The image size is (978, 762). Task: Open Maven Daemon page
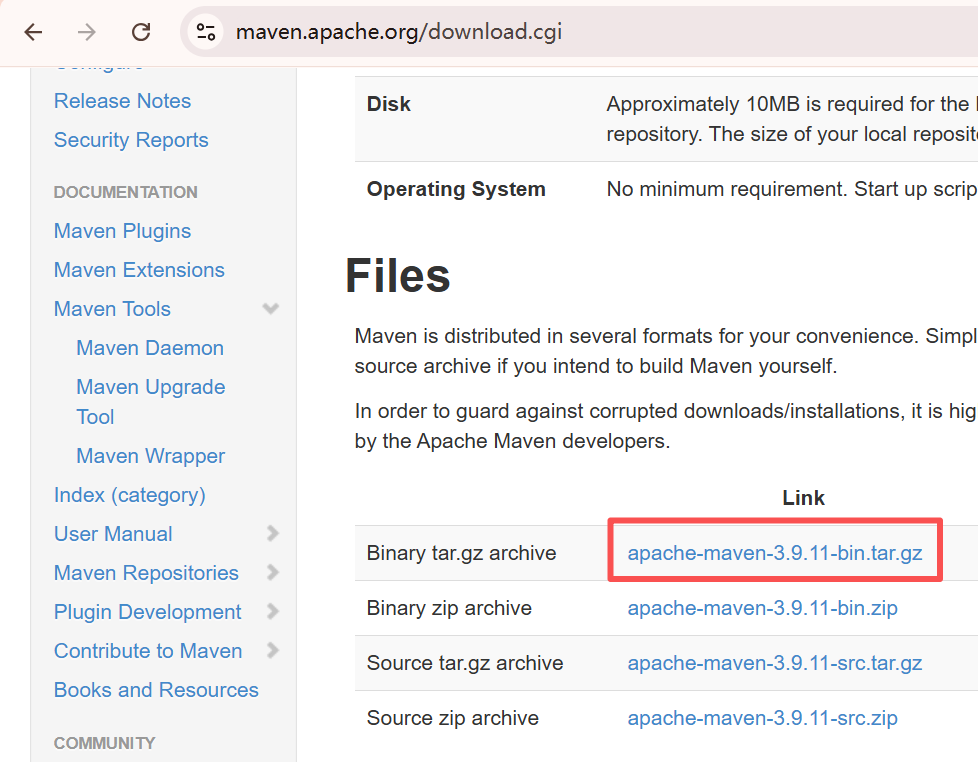tap(150, 348)
